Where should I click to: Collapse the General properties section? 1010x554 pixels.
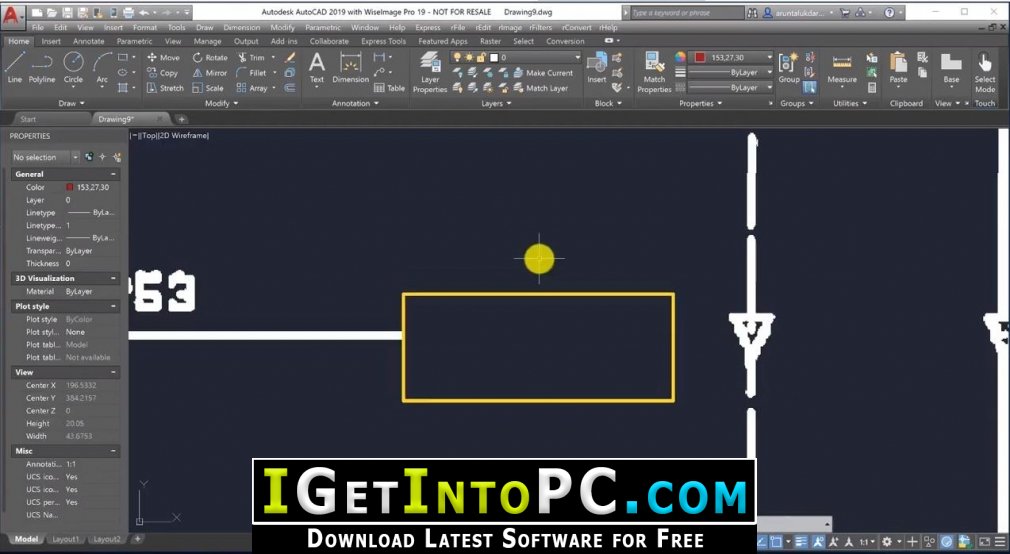113,174
